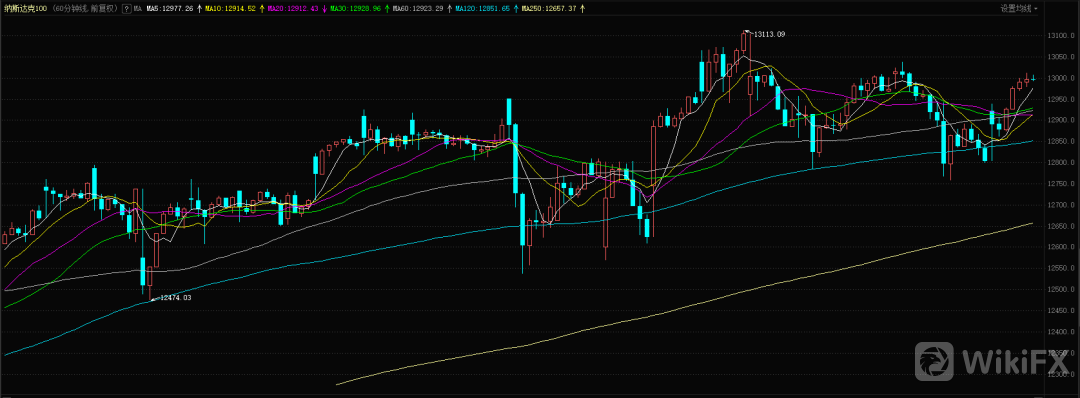The width and height of the screenshot is (1080, 398).
Task: Click the cyan MA120 up arrow
Action: pyautogui.click(x=517, y=8)
